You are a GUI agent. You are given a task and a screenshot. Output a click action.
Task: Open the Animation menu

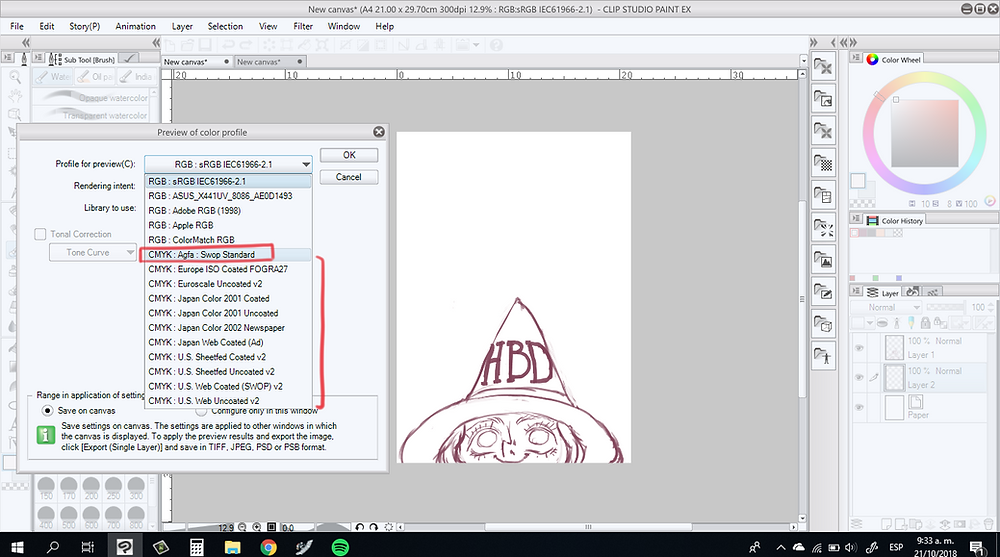pos(135,26)
